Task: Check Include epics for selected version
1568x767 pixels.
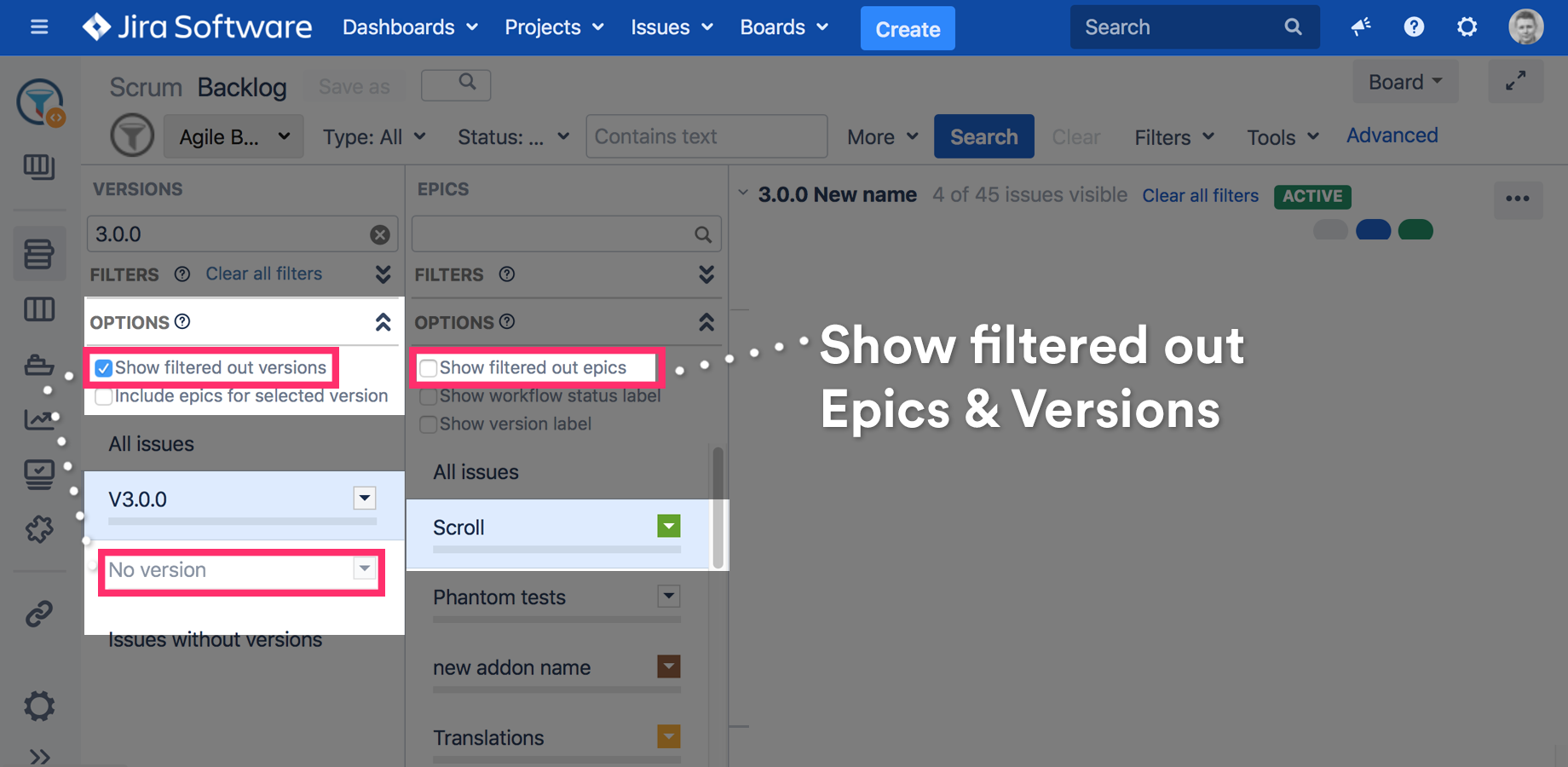Action: [x=104, y=396]
